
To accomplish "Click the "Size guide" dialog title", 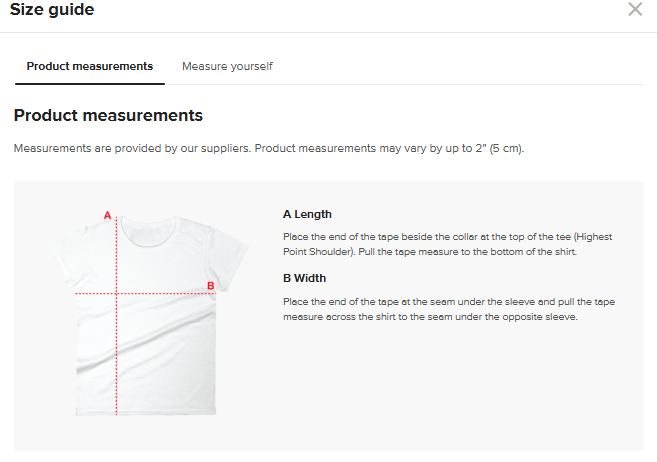I will pos(52,10).
